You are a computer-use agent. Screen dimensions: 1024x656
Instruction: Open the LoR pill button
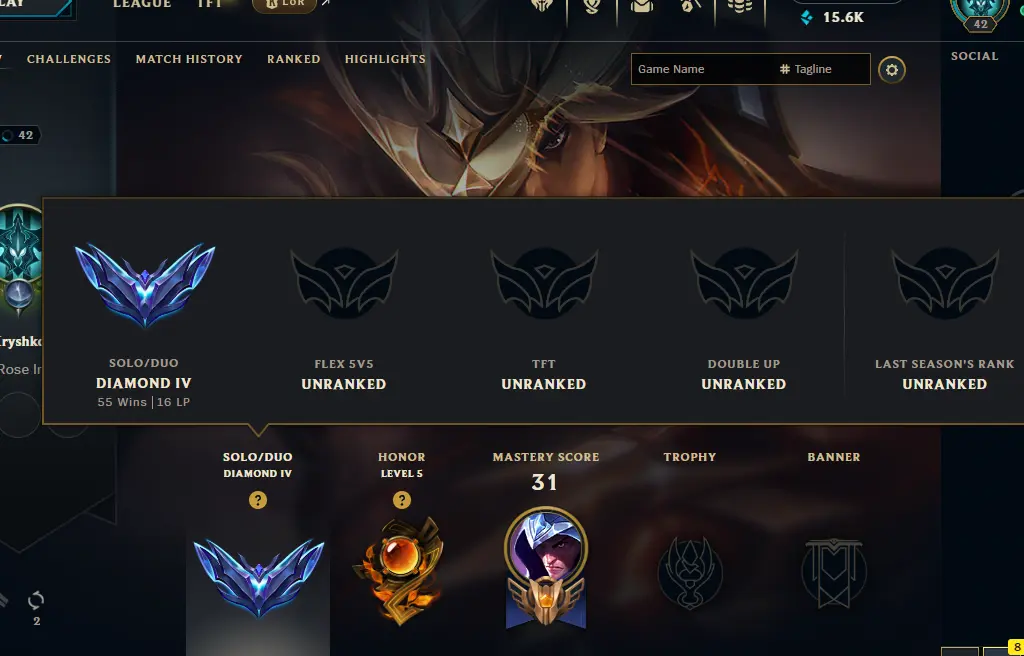pyautogui.click(x=284, y=5)
